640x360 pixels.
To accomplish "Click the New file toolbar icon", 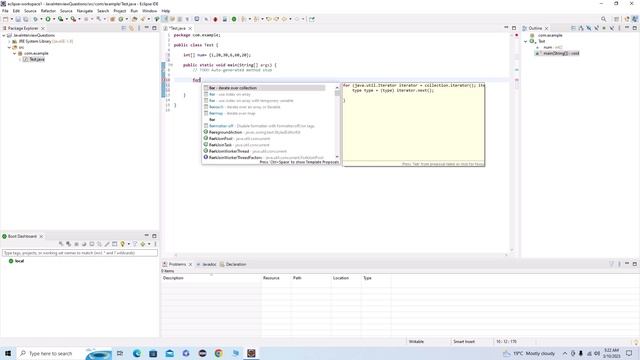I will (x=5, y=19).
